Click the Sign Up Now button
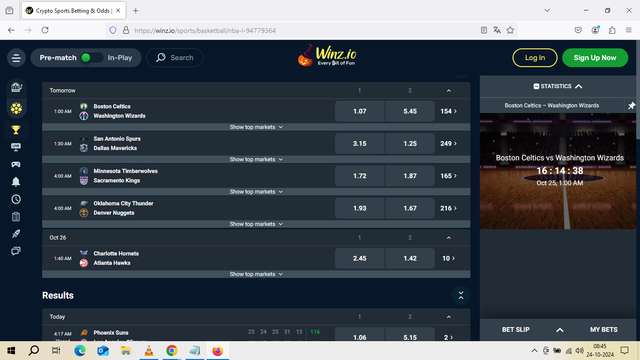 click(x=595, y=58)
